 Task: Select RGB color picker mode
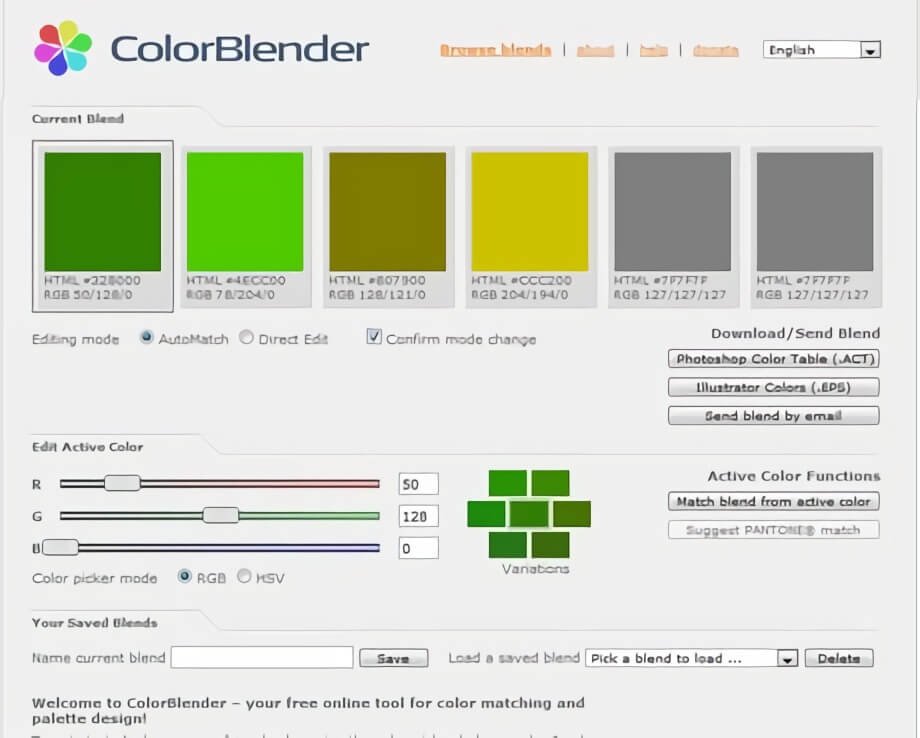[185, 577]
